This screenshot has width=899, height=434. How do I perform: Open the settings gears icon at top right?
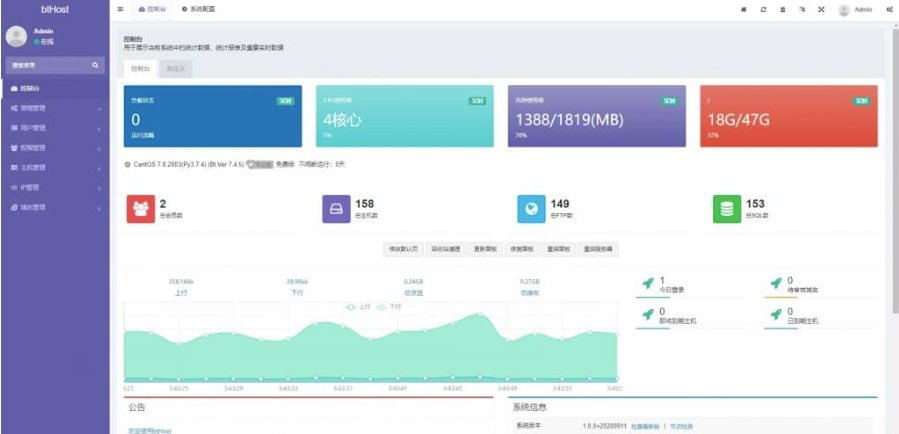click(889, 9)
